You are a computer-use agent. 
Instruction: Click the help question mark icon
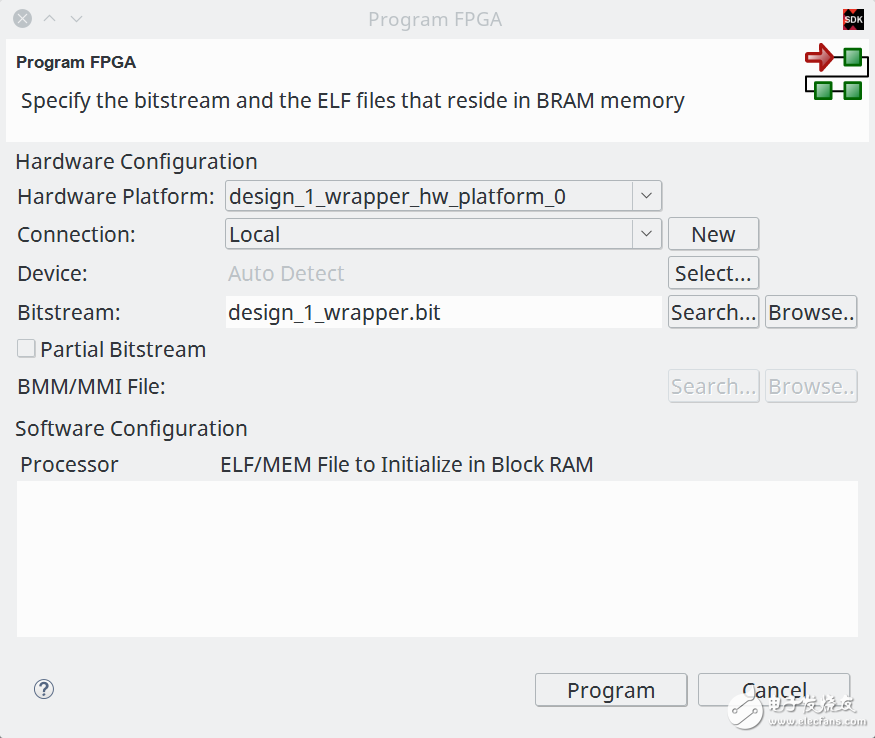44,689
